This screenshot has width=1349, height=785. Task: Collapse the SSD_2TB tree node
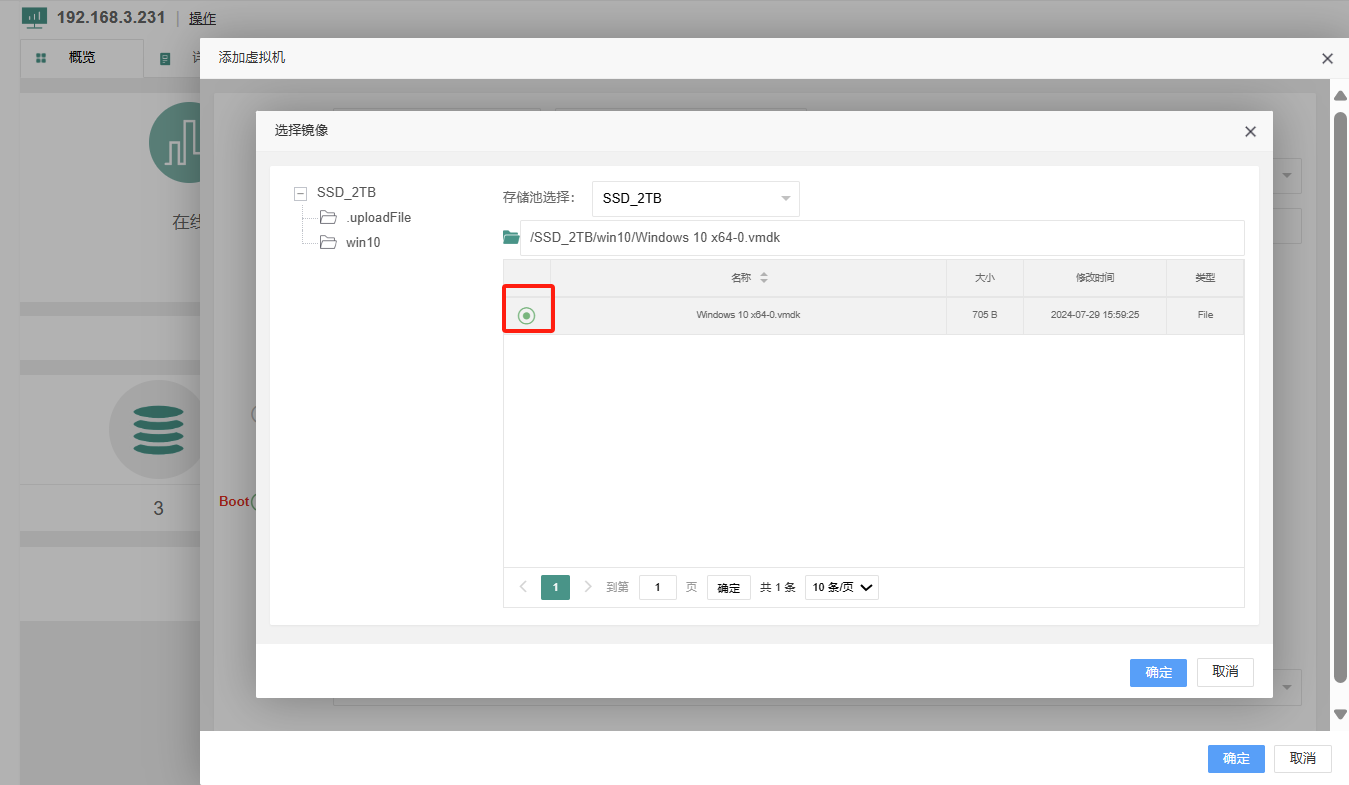[301, 193]
